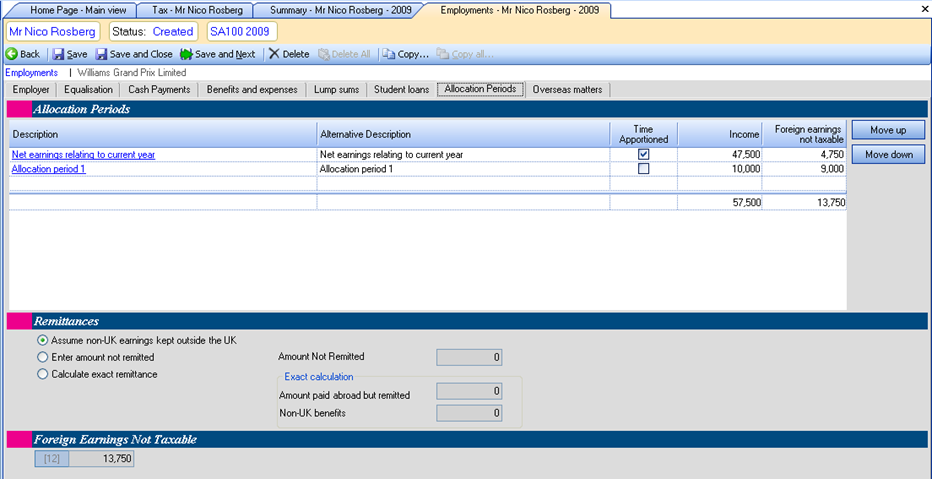Open the Allocation period 1 link

49,169
